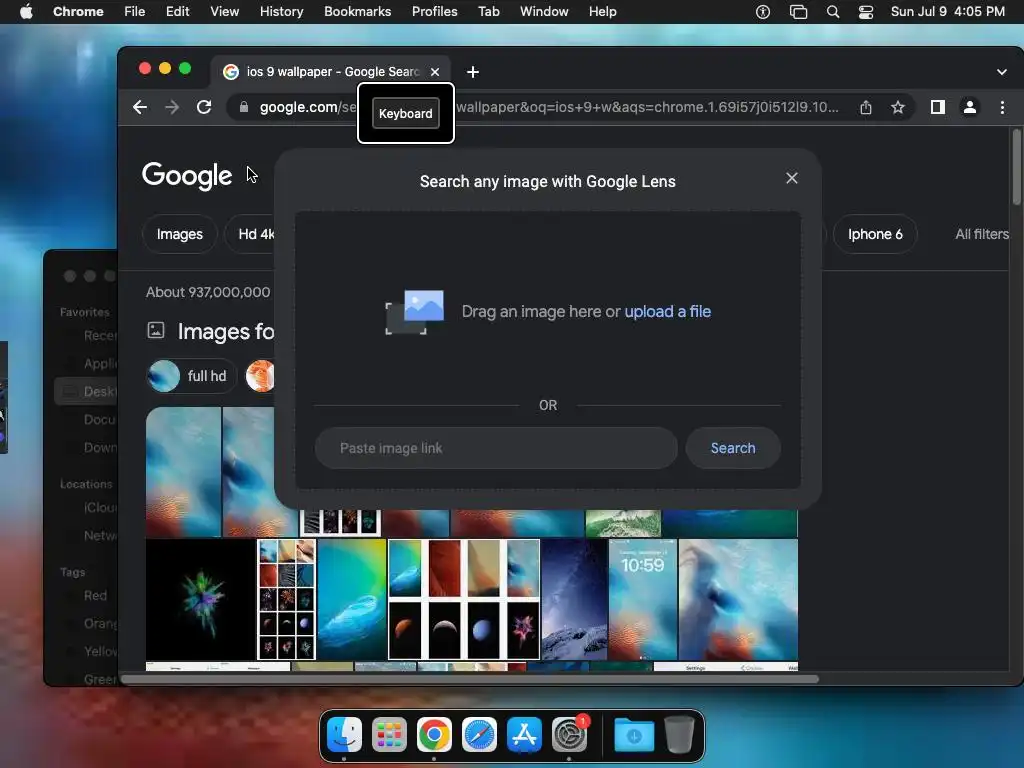Open the Apple menu

[26, 12]
